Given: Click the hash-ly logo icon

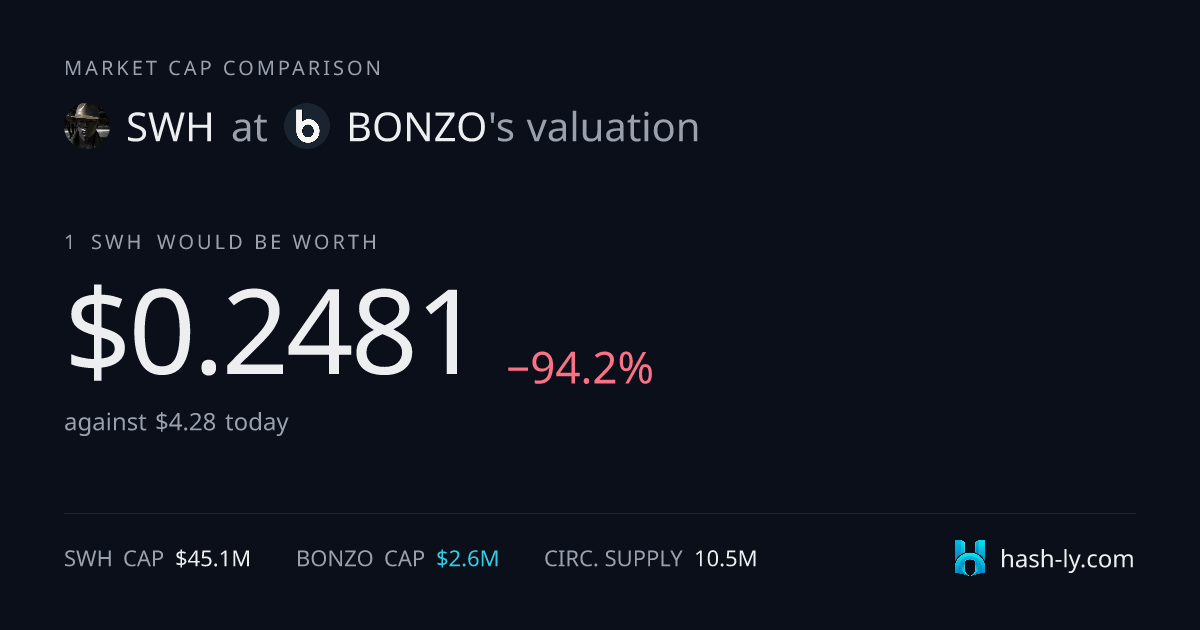Looking at the screenshot, I should pyautogui.click(x=970, y=558).
